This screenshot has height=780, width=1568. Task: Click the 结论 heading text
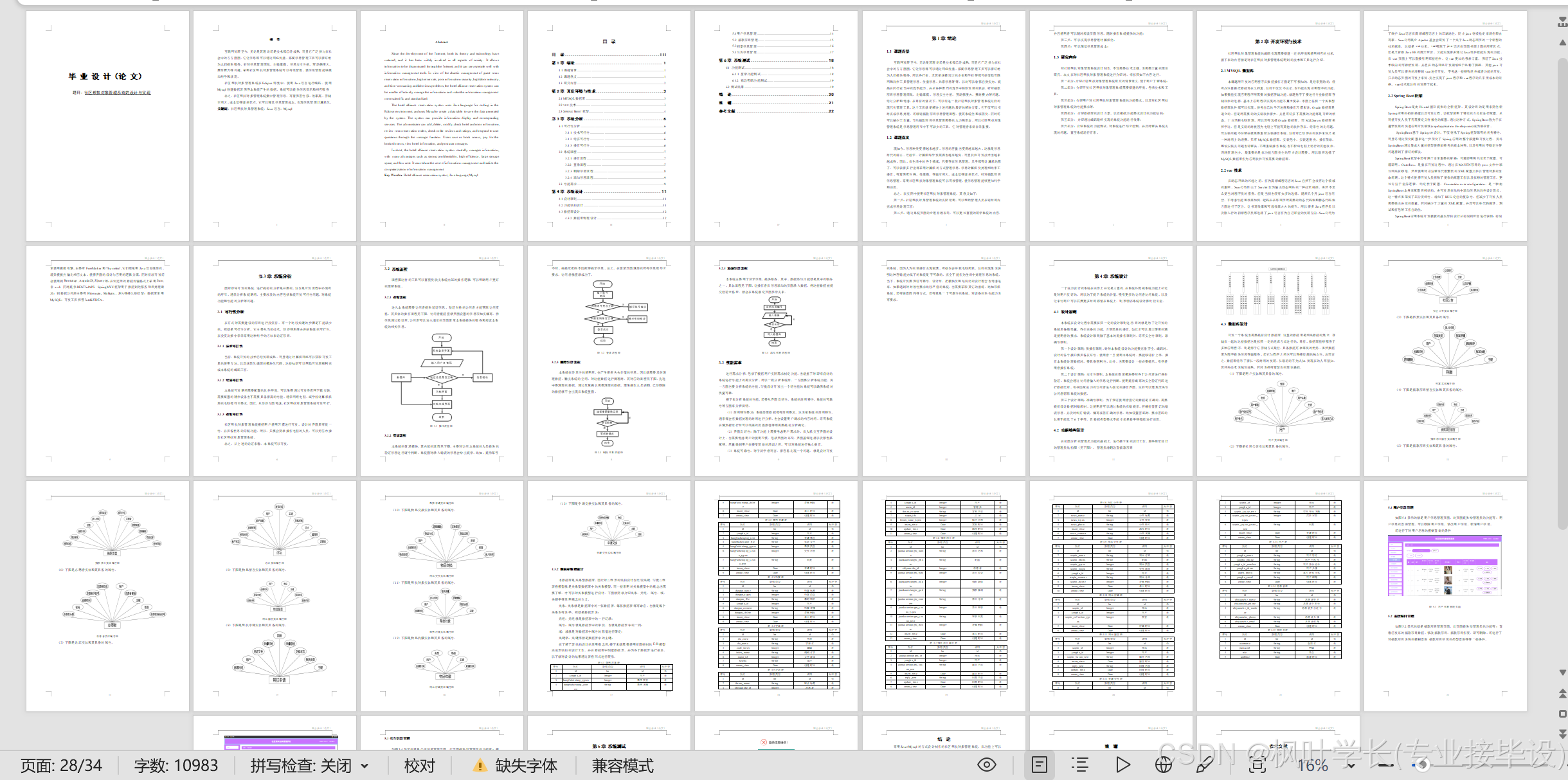944,739
